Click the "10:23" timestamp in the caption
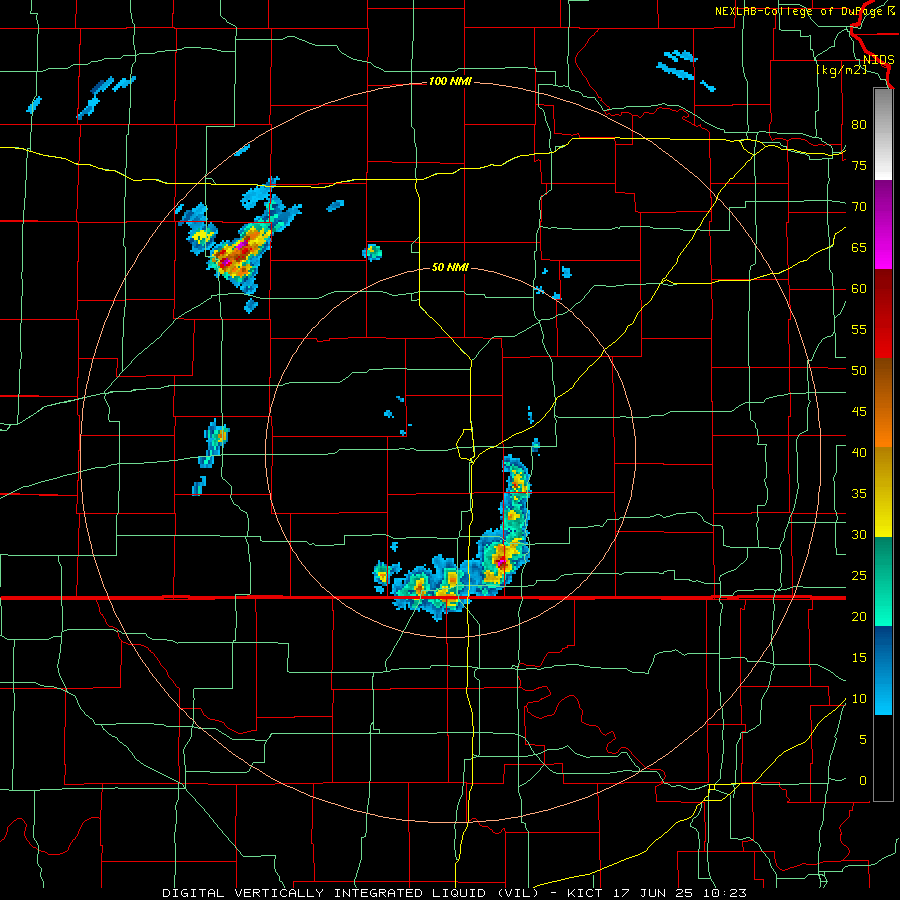The width and height of the screenshot is (900, 900). [727, 893]
